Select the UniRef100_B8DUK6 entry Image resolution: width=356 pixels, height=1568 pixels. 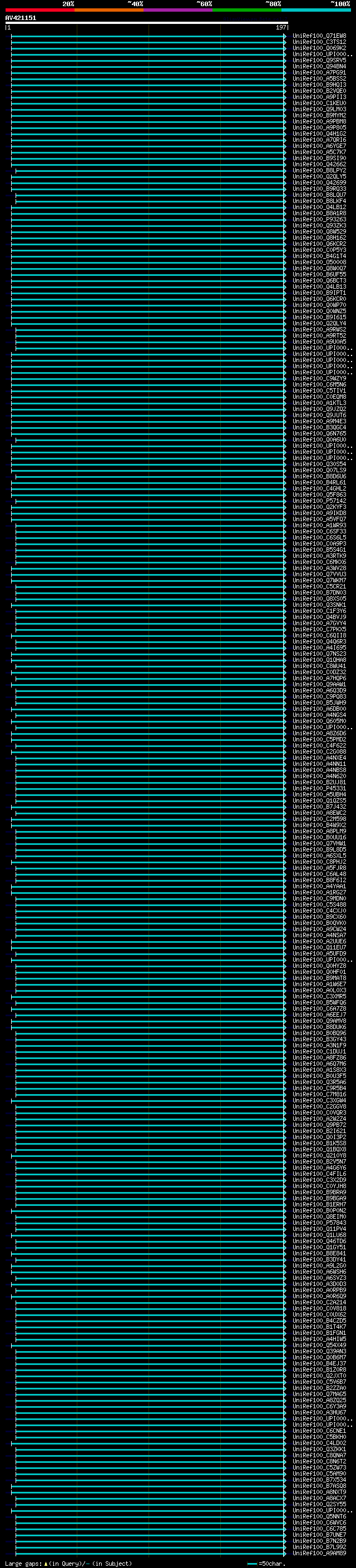coord(319,1027)
